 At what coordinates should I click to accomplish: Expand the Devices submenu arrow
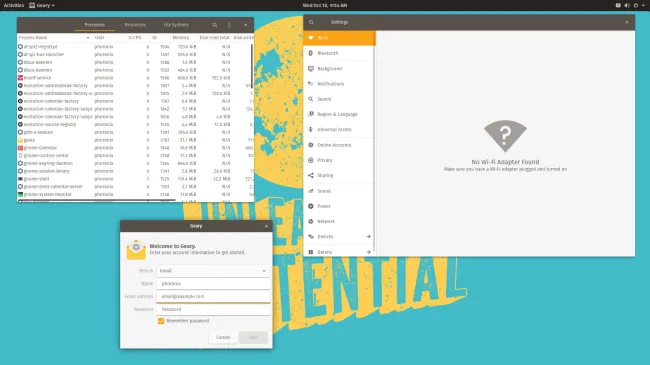368,237
